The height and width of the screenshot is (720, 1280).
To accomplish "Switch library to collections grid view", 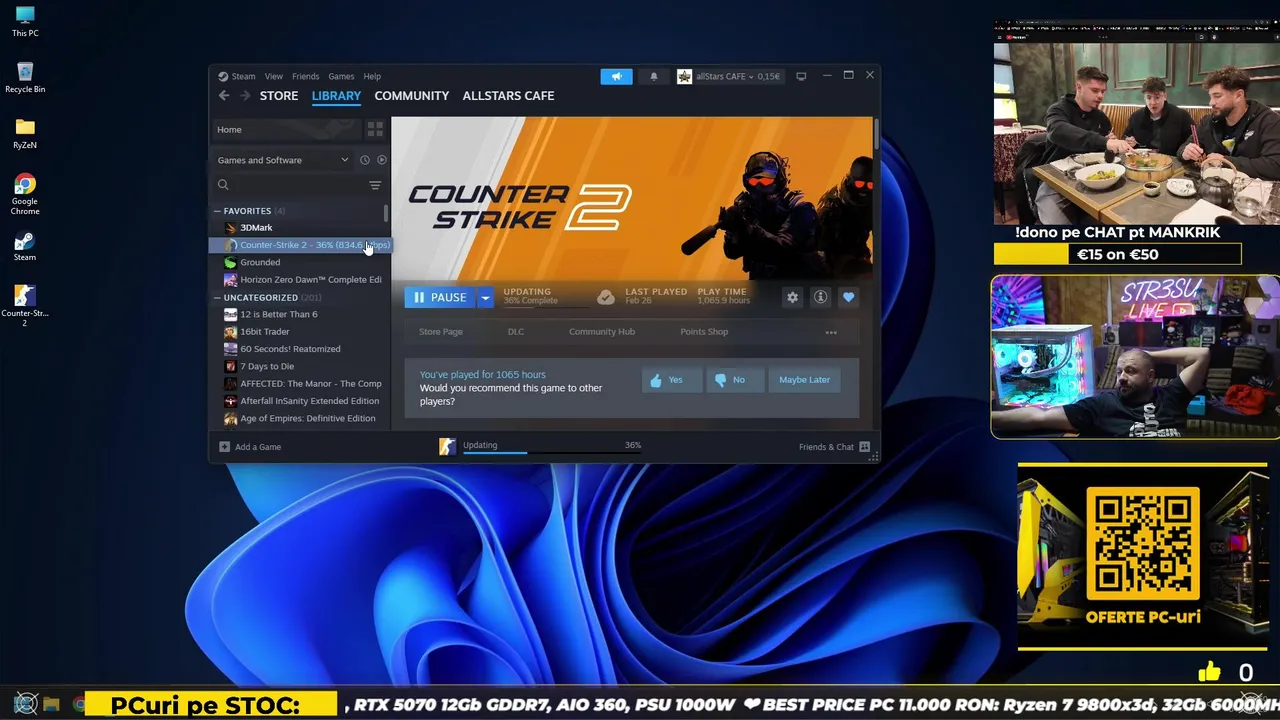I will click(x=375, y=129).
